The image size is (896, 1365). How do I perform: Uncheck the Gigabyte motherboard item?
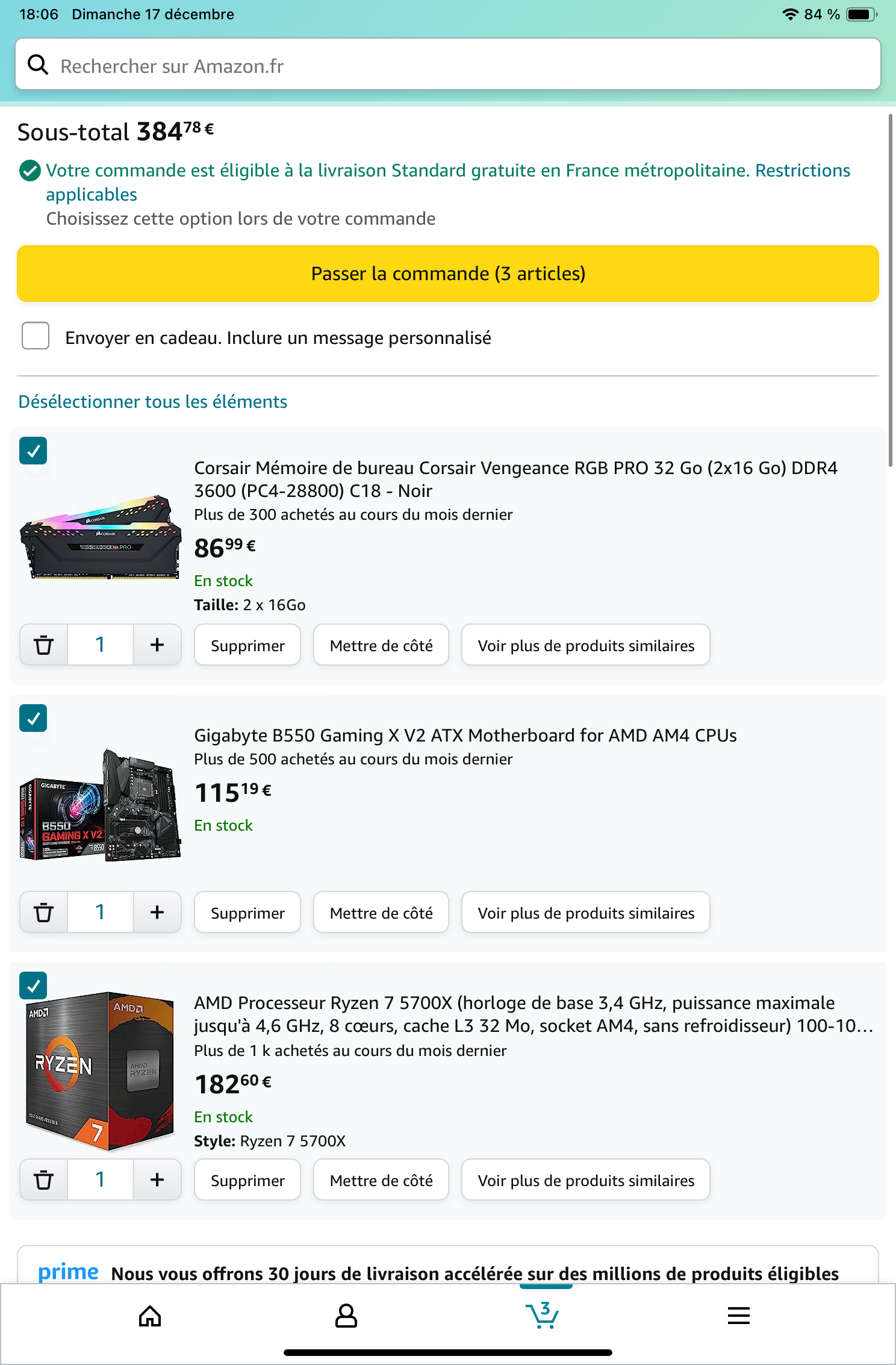click(x=33, y=718)
